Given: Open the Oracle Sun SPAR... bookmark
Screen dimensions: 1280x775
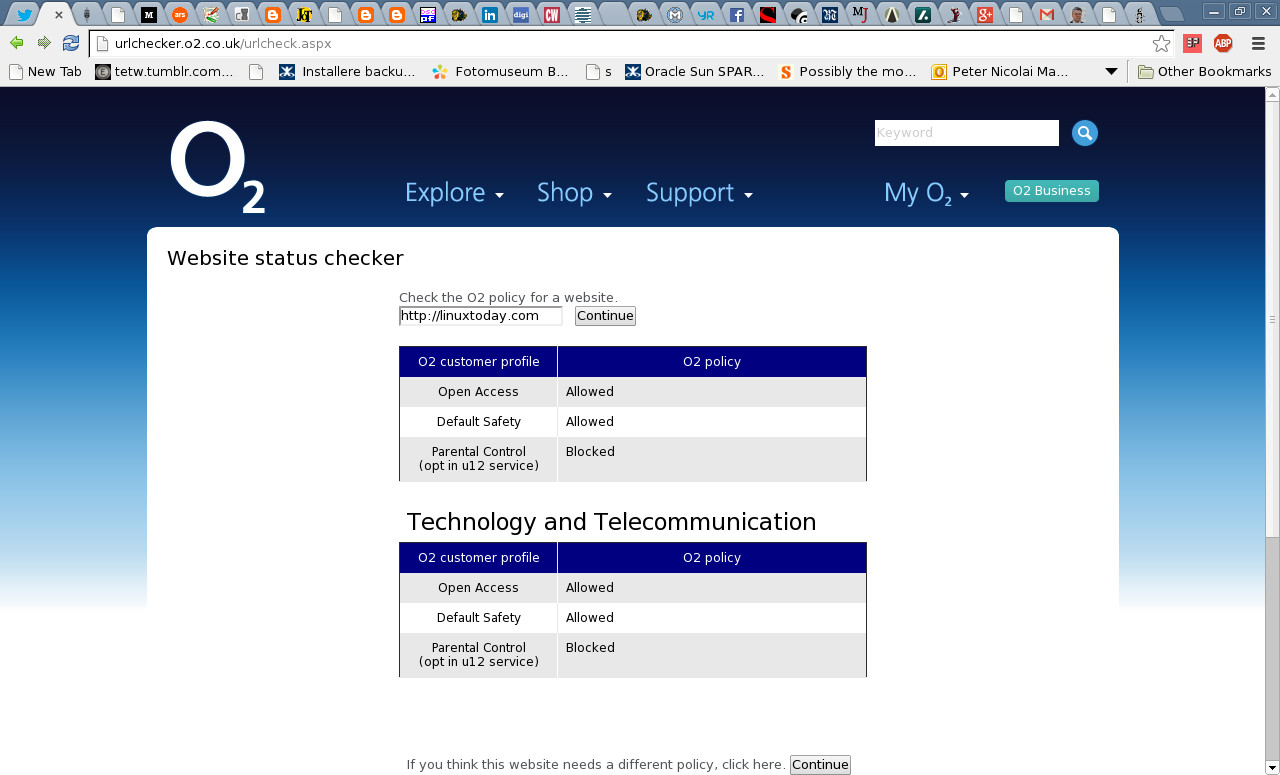Looking at the screenshot, I should click(694, 72).
